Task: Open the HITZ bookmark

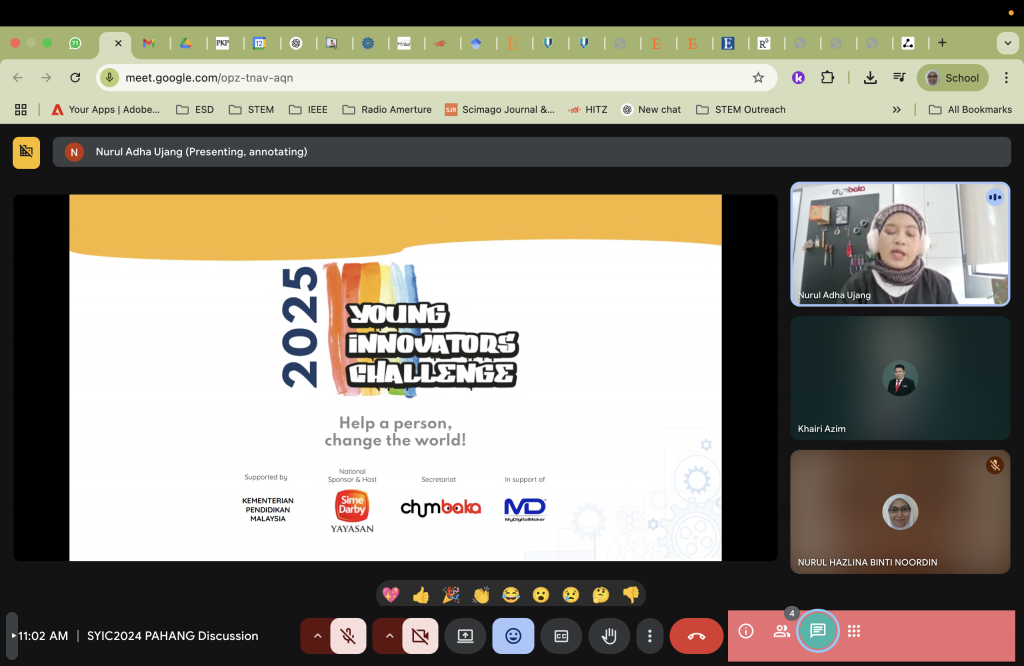Action: pyautogui.click(x=588, y=110)
